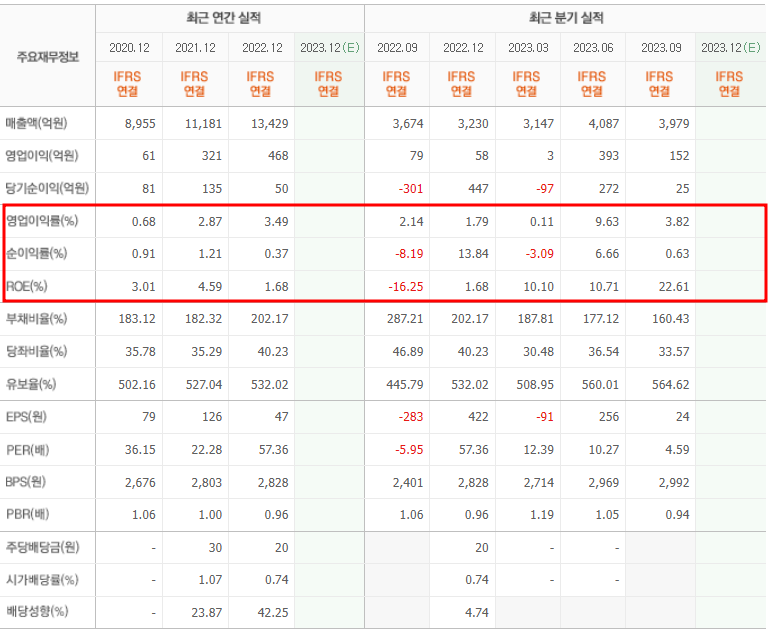
Task: Select the EPS(원) row label
Action: pyautogui.click(x=26, y=417)
